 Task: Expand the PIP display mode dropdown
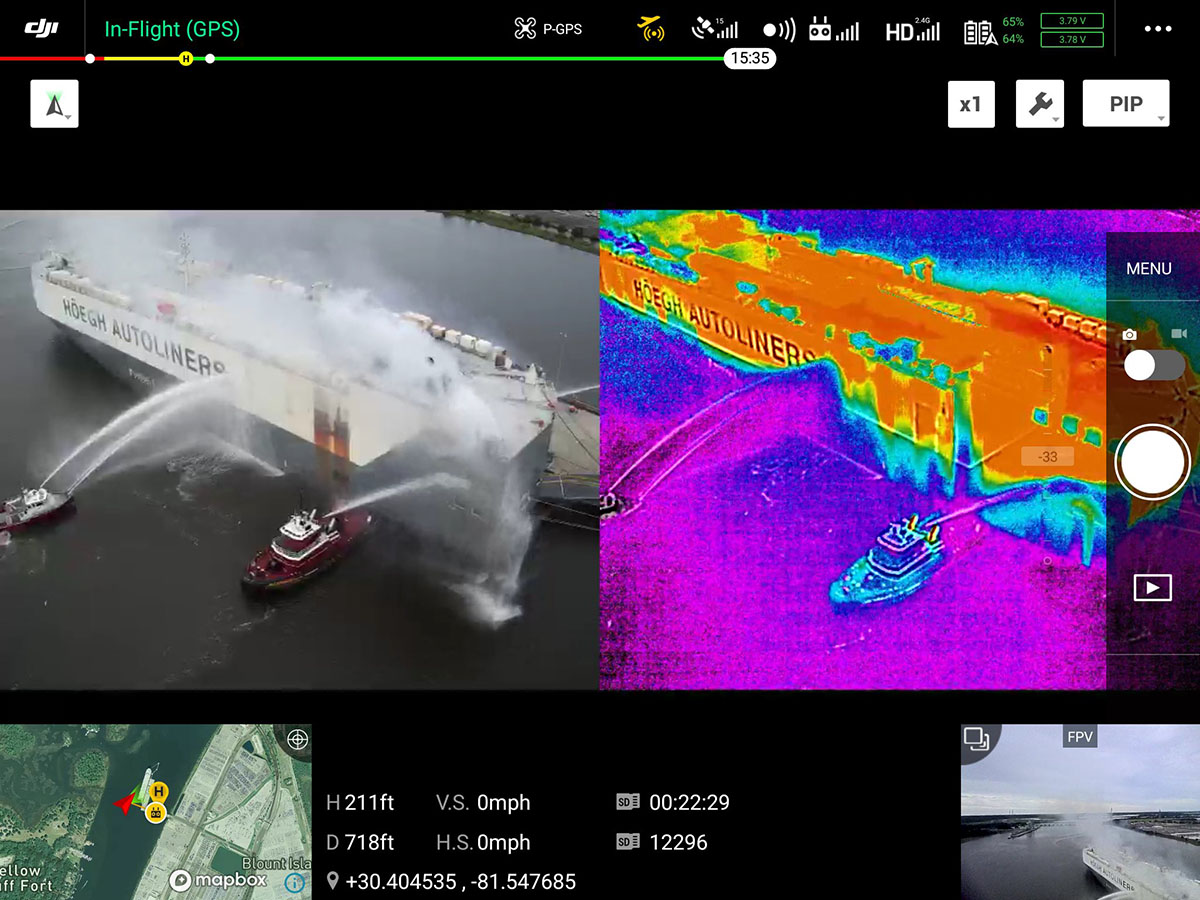click(x=1126, y=104)
